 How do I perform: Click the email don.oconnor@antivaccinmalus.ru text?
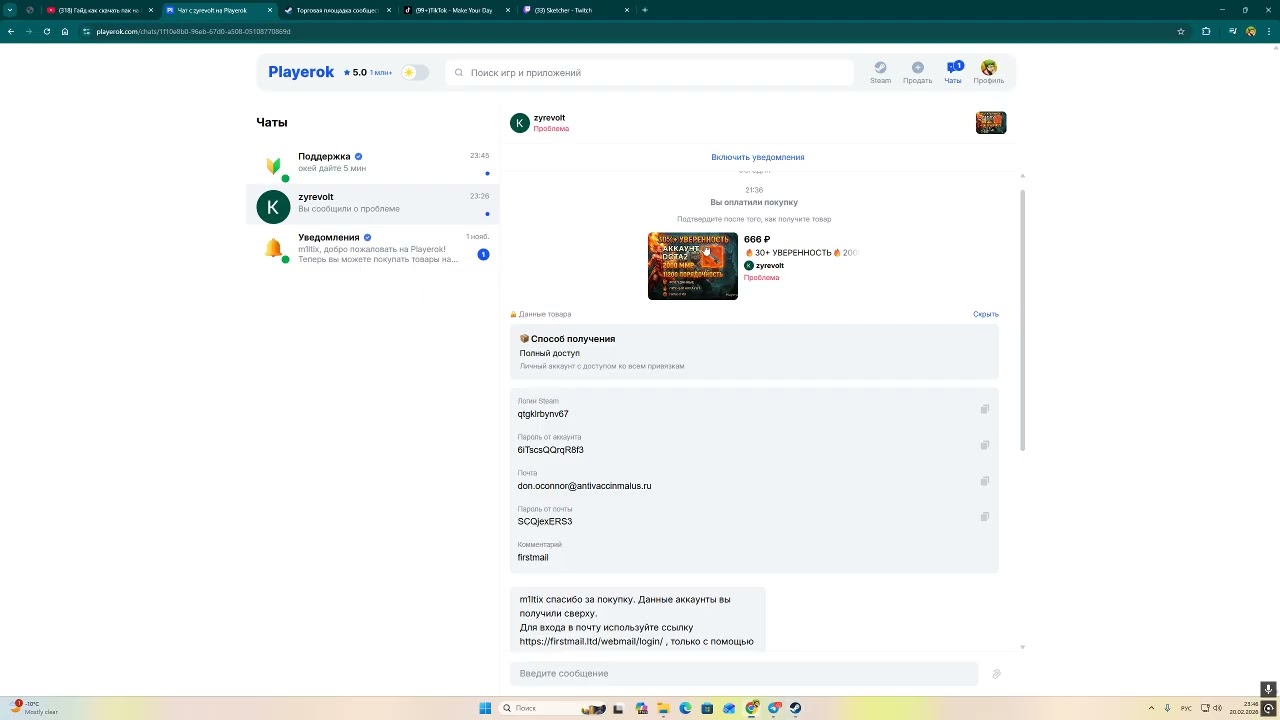click(x=584, y=486)
